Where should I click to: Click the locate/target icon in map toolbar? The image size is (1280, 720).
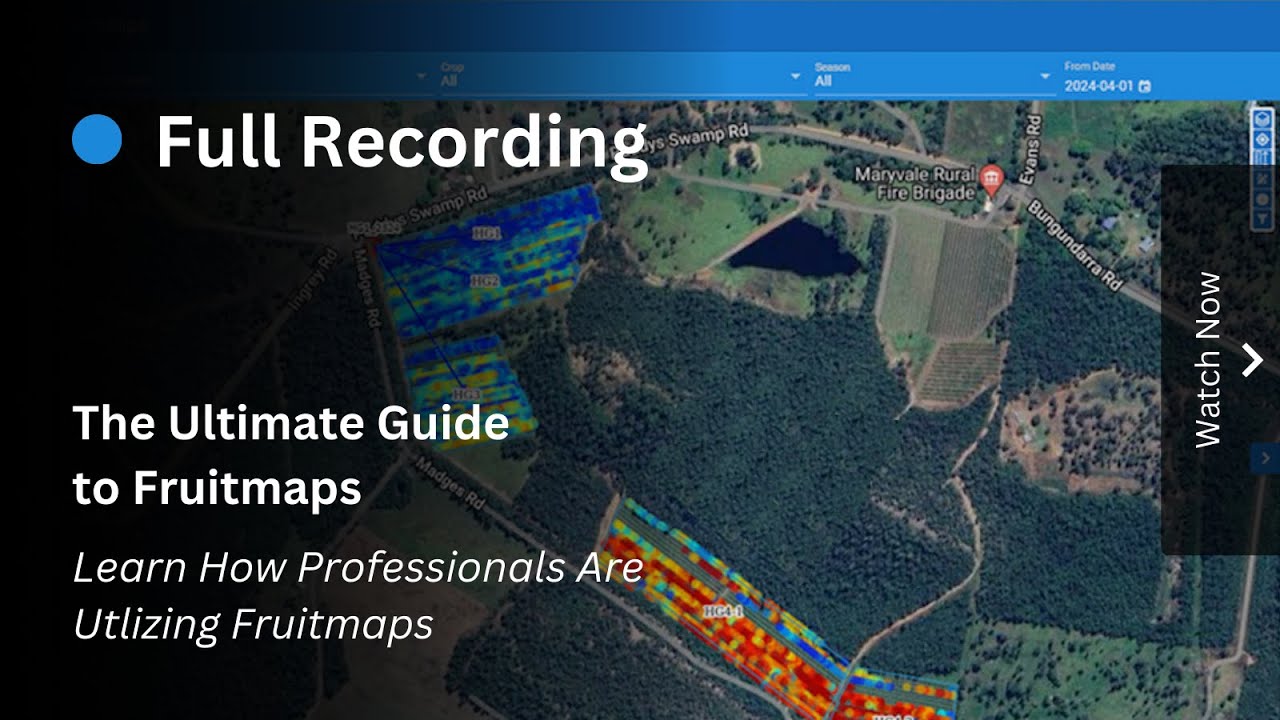(x=1262, y=140)
